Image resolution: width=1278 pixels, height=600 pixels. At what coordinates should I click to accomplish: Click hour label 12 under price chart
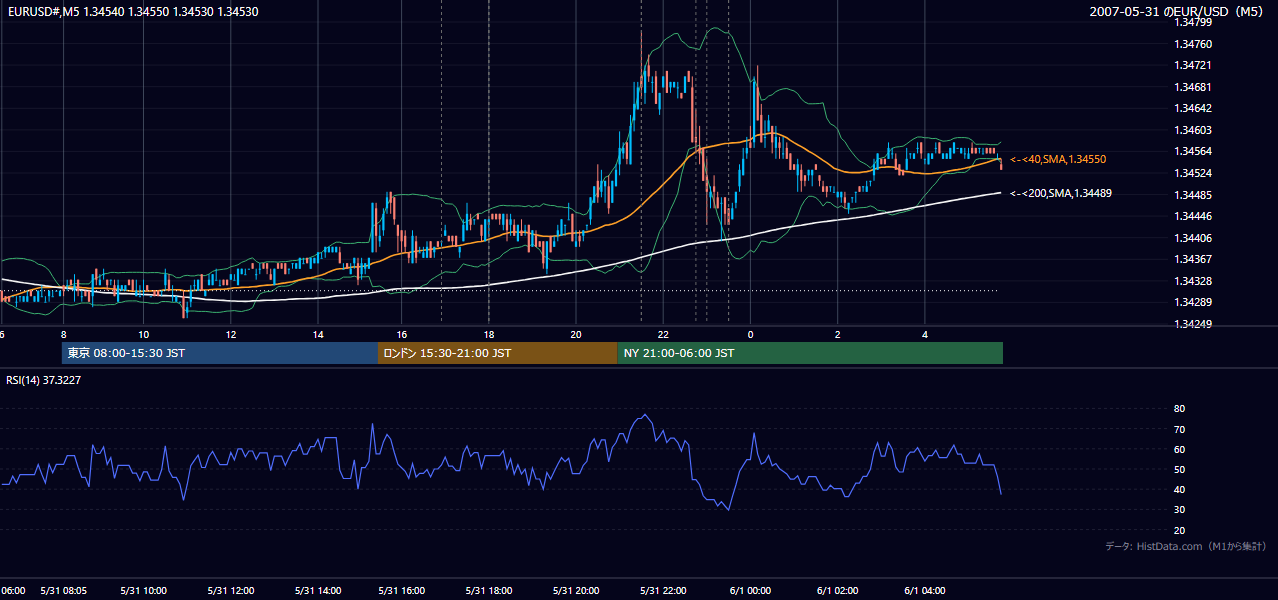pyautogui.click(x=231, y=334)
